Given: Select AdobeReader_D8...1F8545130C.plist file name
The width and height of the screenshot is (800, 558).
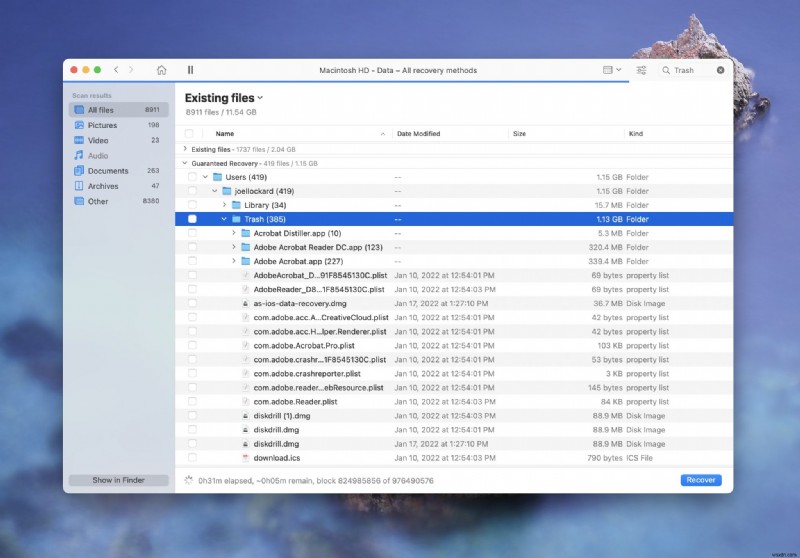Looking at the screenshot, I should point(319,289).
